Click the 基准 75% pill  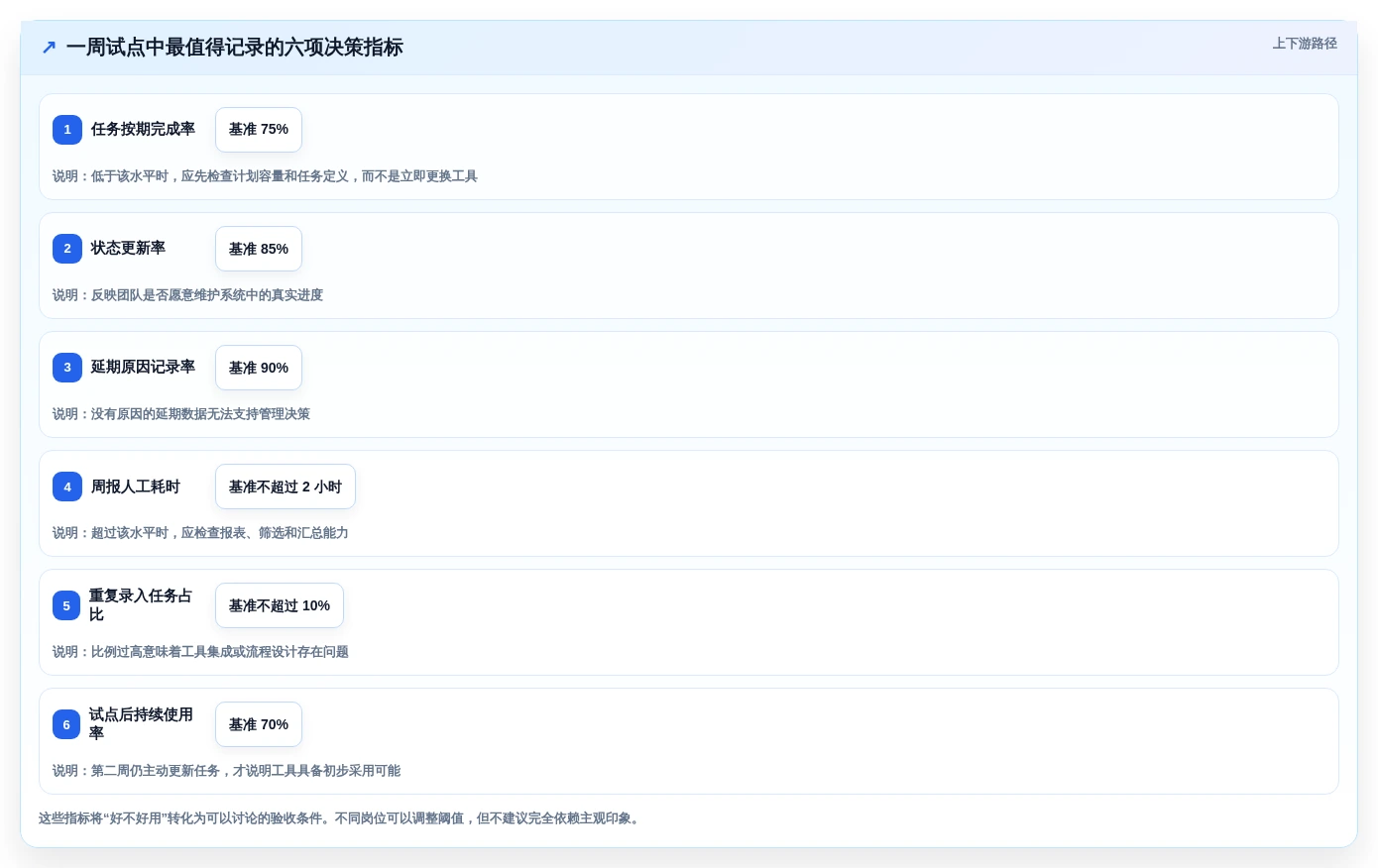tap(259, 130)
